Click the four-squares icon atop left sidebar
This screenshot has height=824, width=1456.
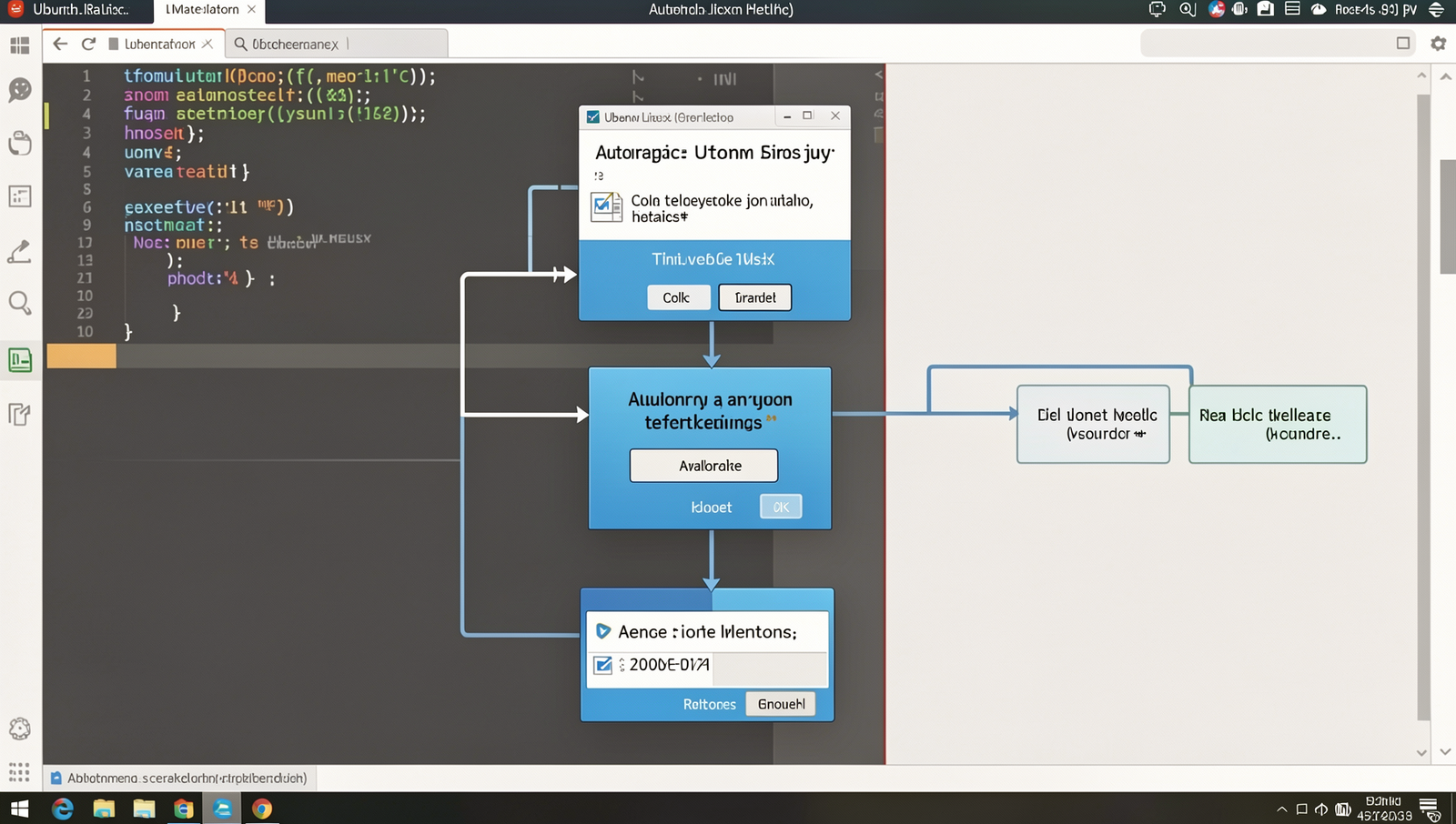point(20,45)
